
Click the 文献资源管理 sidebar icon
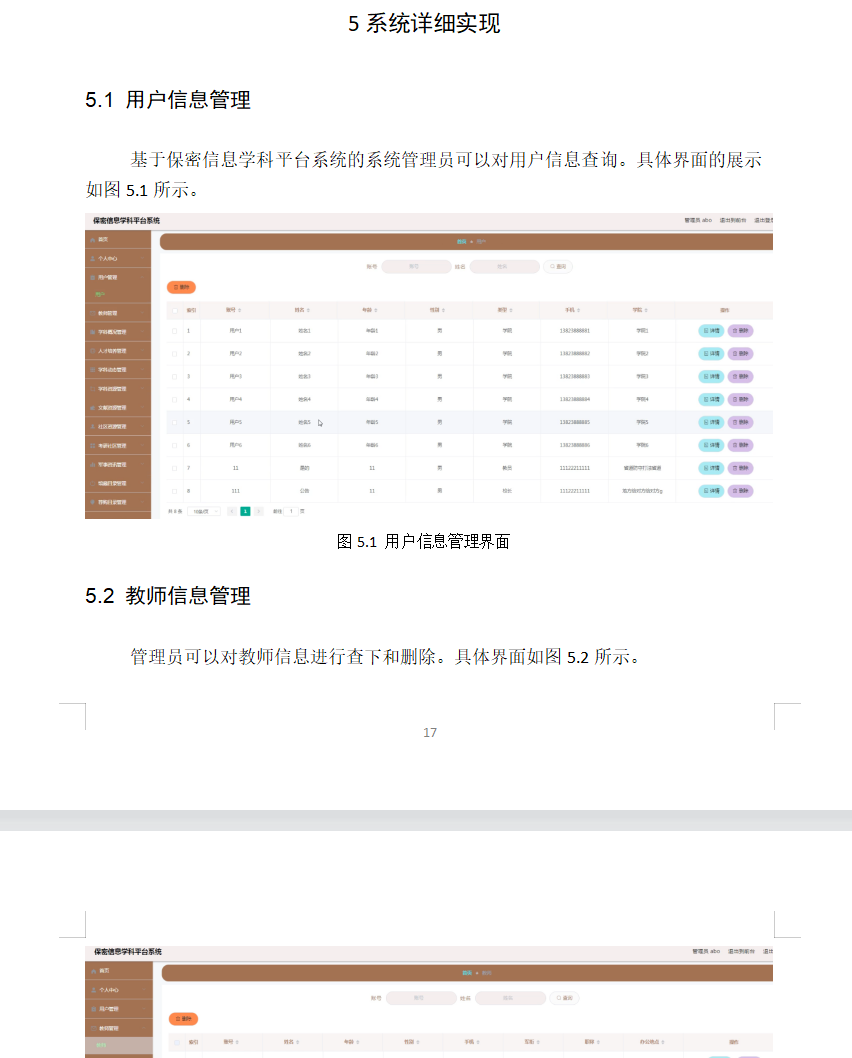coord(92,408)
